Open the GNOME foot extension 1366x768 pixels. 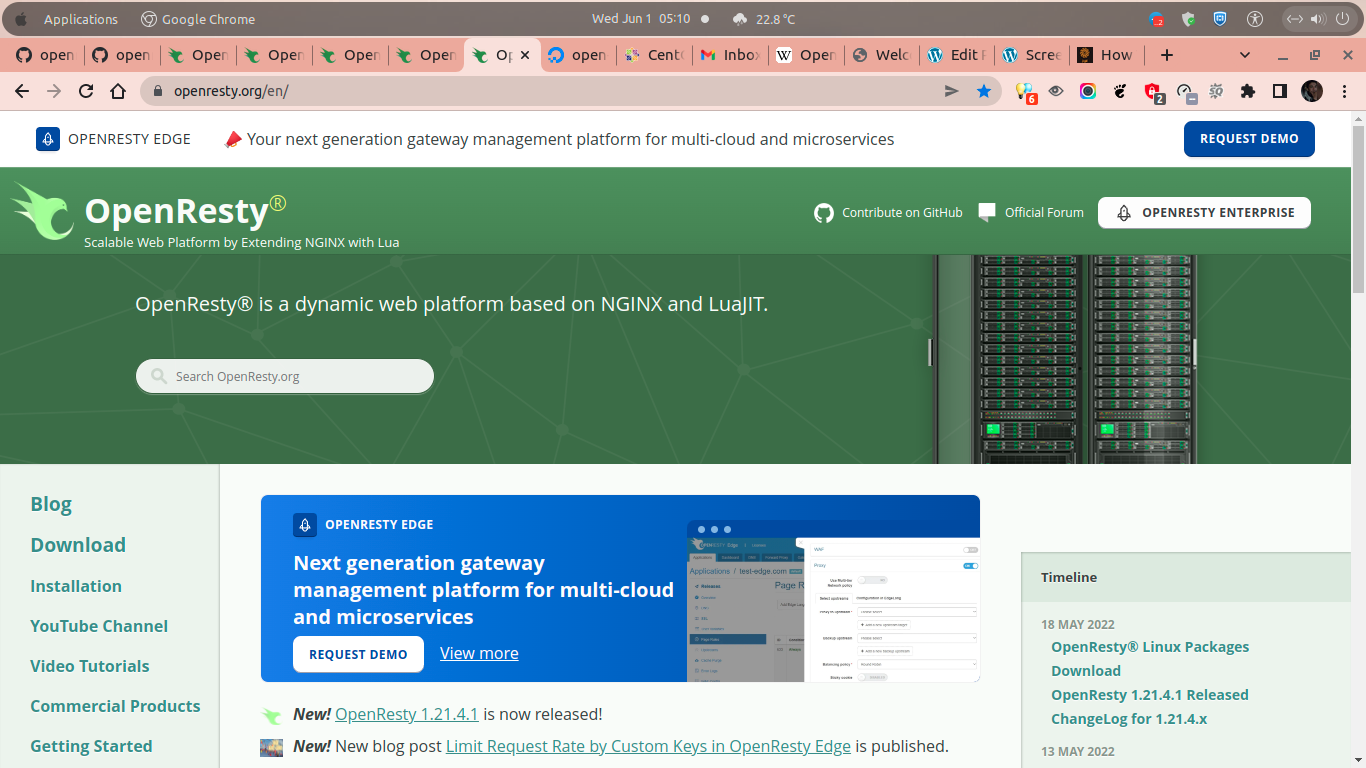tap(1120, 91)
